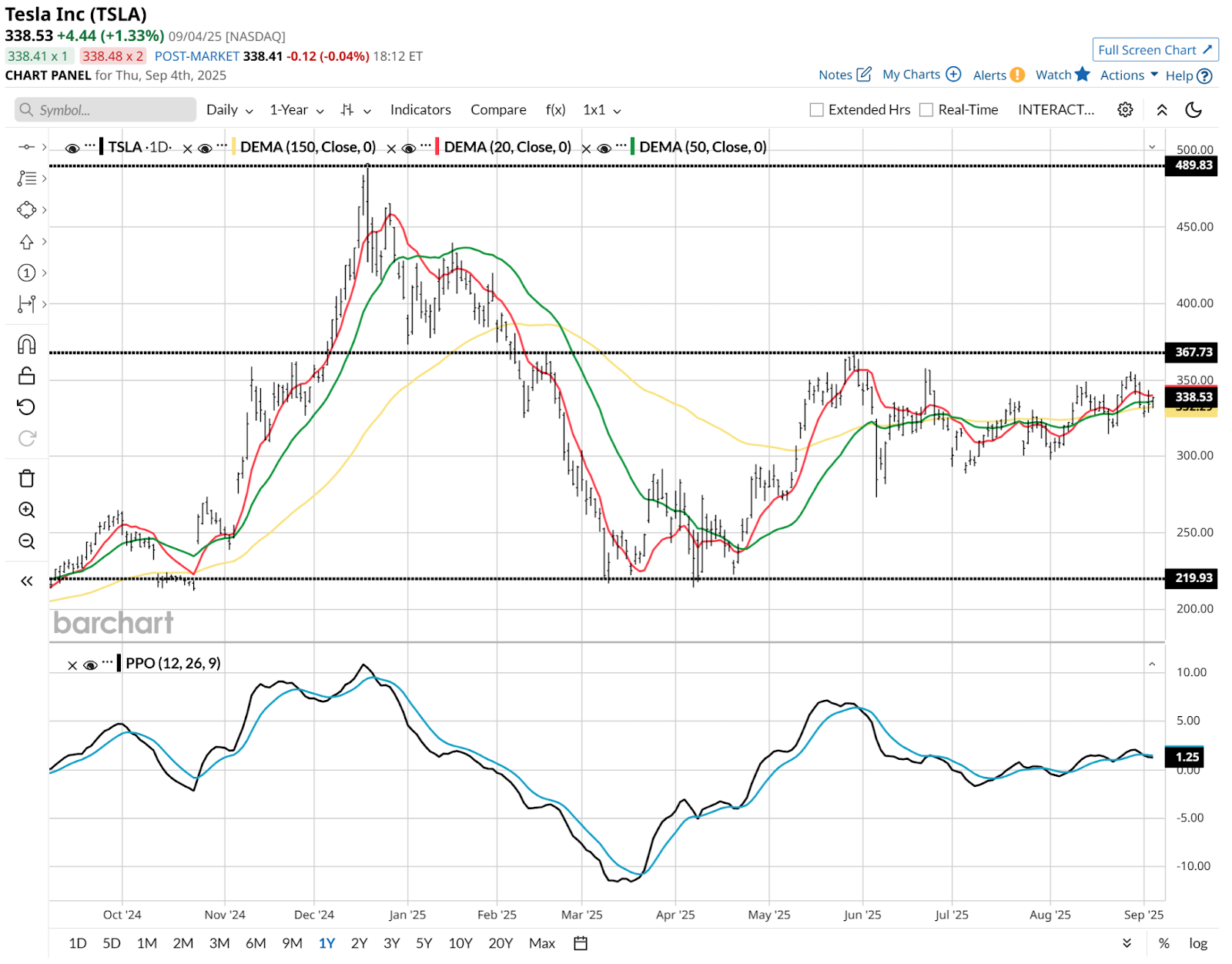The height and width of the screenshot is (964, 1232).
Task: Open the bar chart type dropdown
Action: 356,110
